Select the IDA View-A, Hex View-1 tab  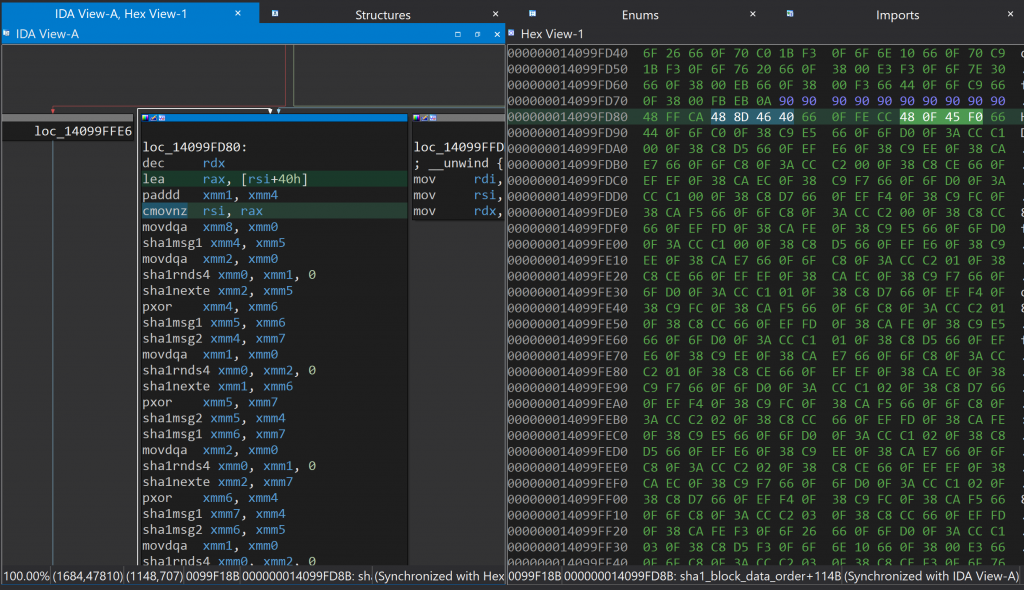click(121, 14)
